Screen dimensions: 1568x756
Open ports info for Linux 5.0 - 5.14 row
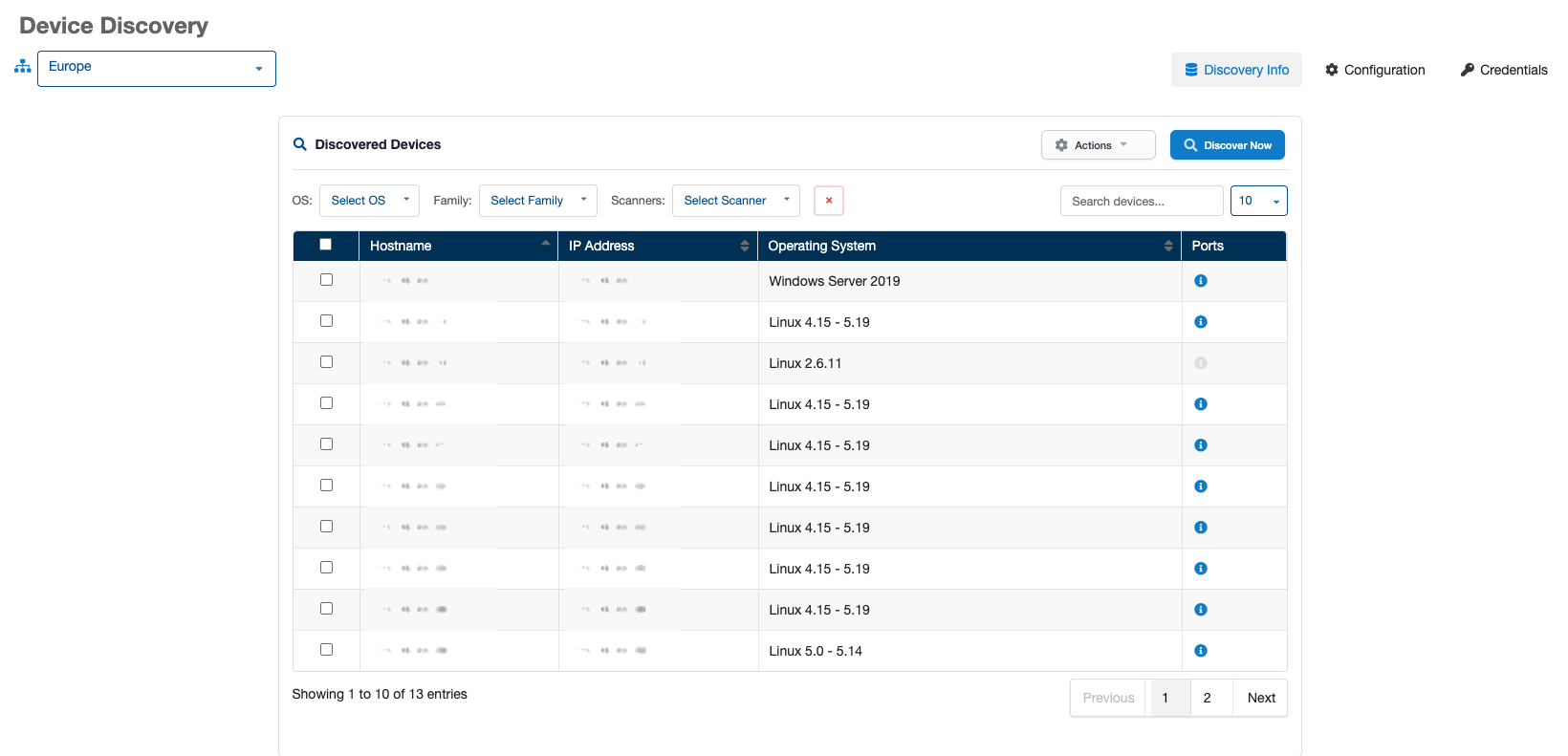(x=1201, y=651)
